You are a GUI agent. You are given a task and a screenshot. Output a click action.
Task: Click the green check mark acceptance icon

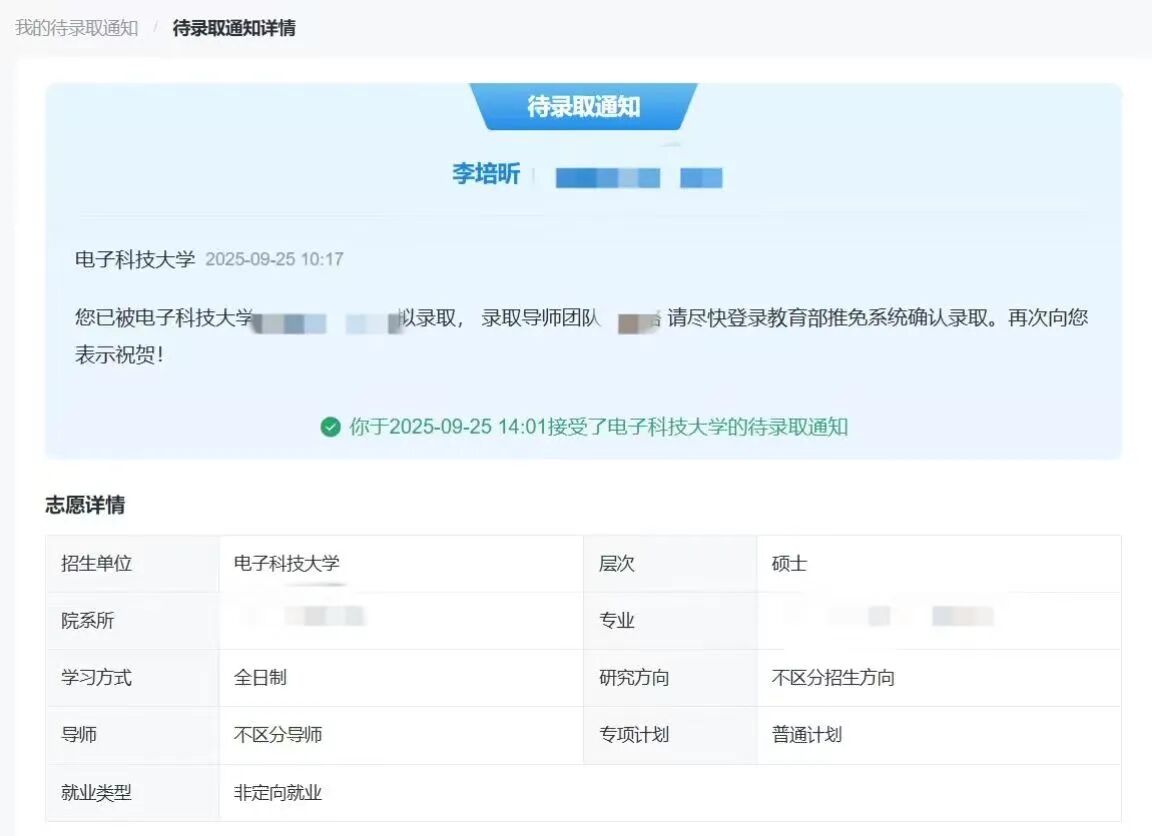(331, 427)
